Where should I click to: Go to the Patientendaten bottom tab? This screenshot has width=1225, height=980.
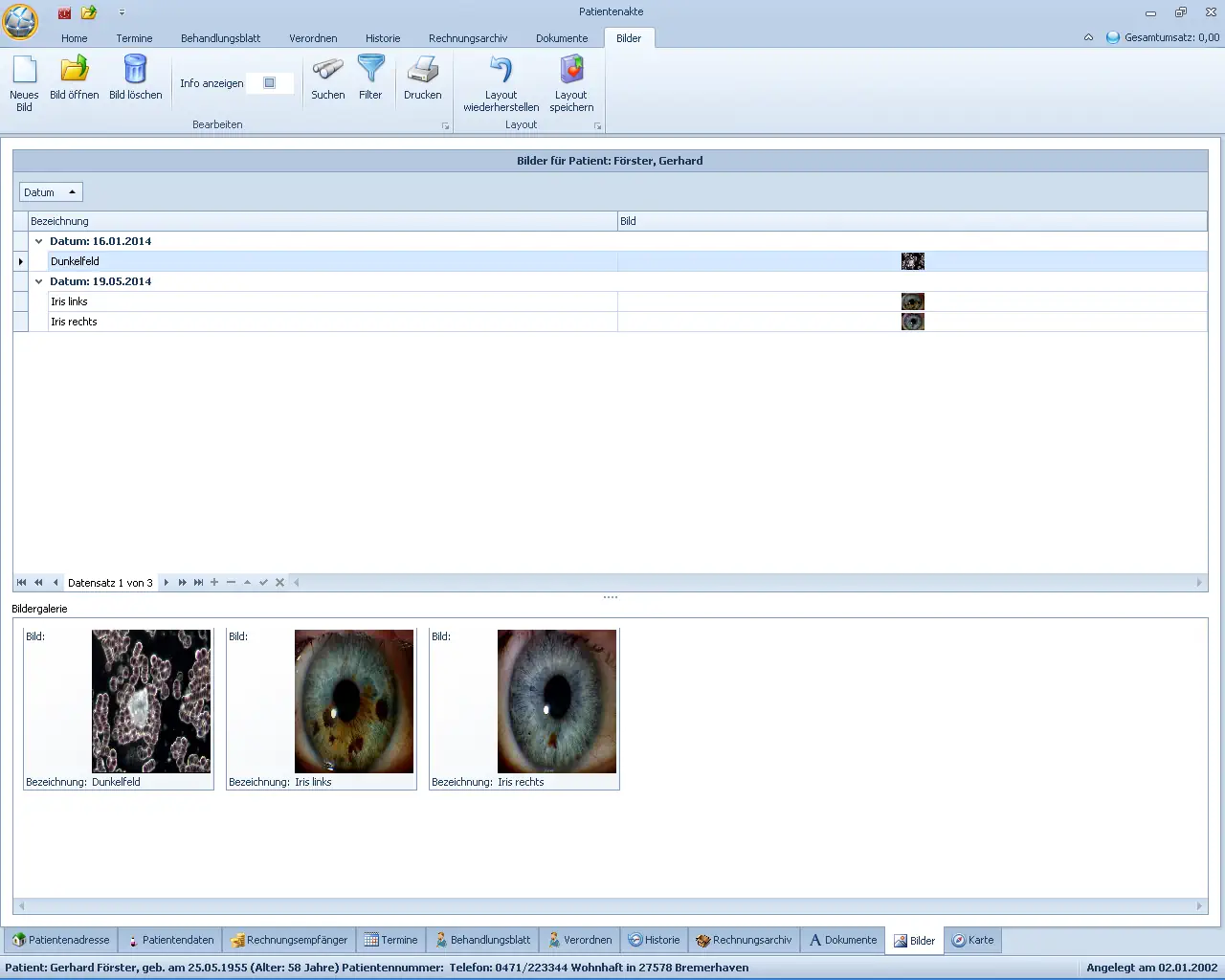[169, 940]
